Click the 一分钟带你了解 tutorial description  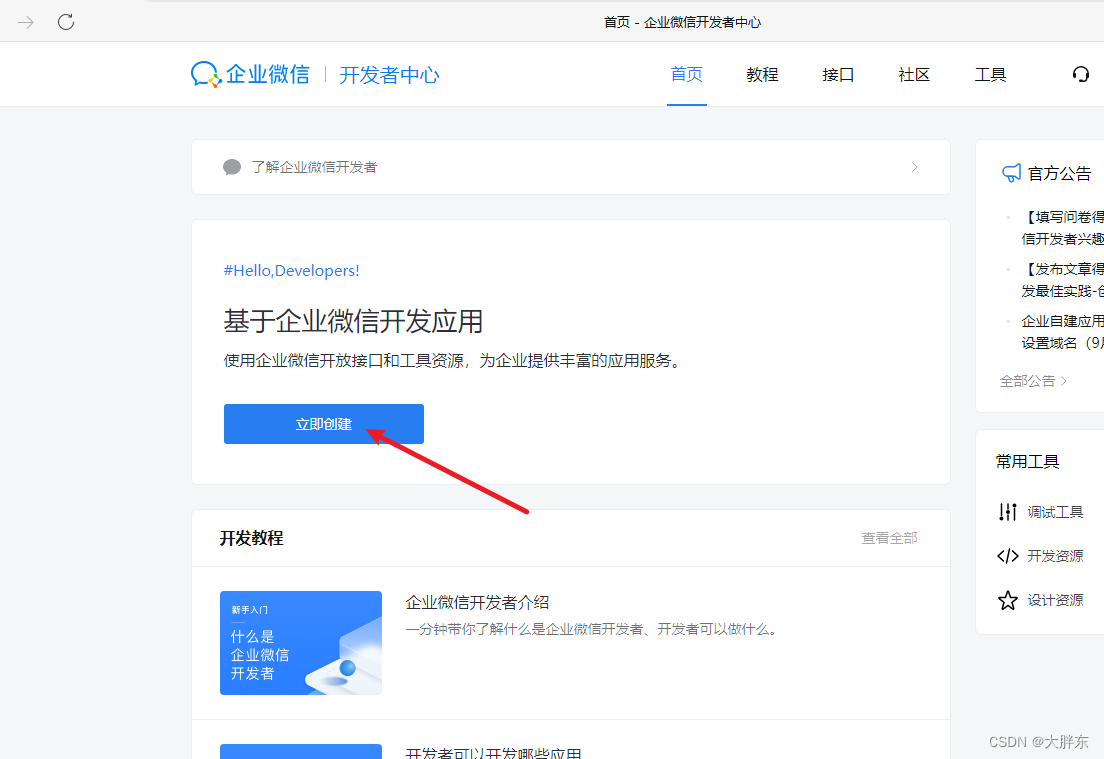pos(594,629)
